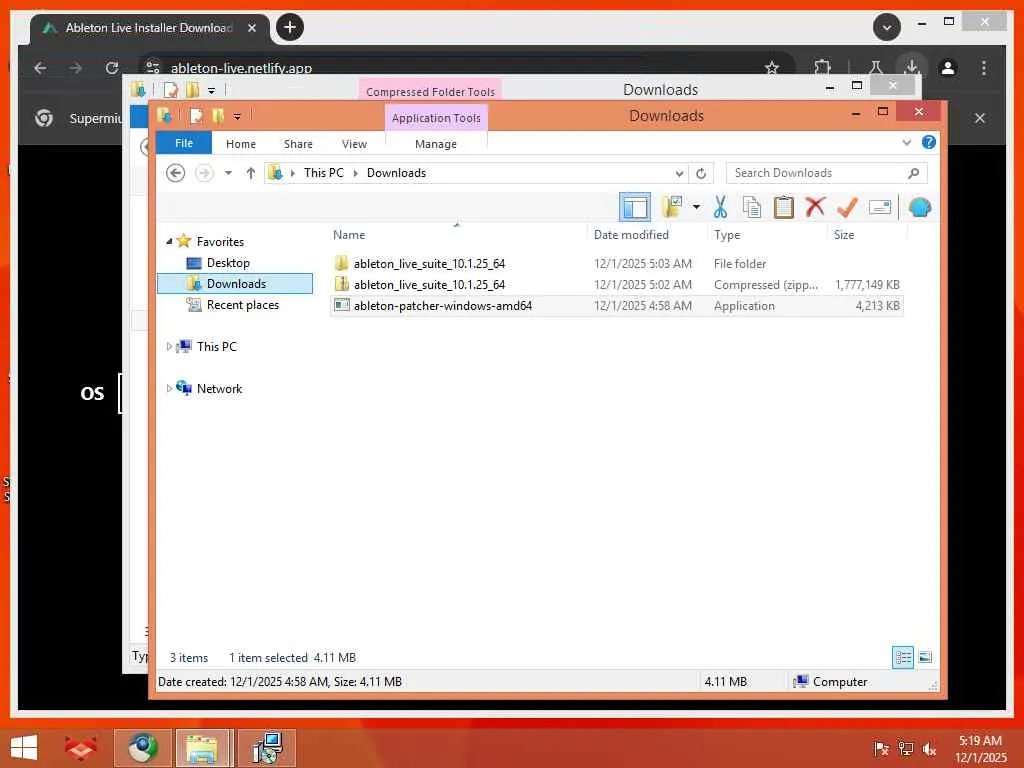Open the blue Help question mark
Screen dimensions: 1024x768
pyautogui.click(x=928, y=142)
